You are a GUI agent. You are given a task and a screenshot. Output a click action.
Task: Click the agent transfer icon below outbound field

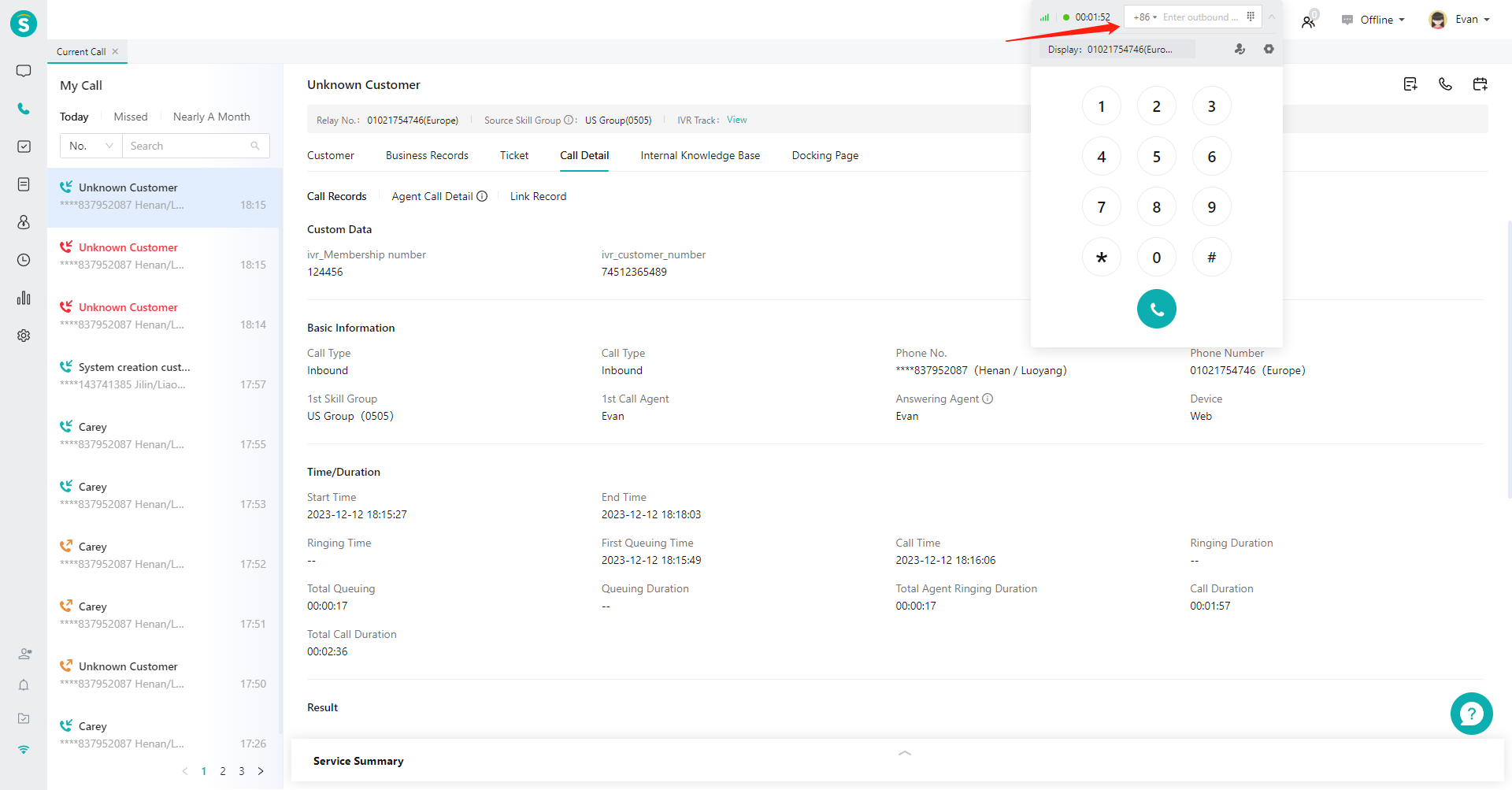tap(1240, 49)
